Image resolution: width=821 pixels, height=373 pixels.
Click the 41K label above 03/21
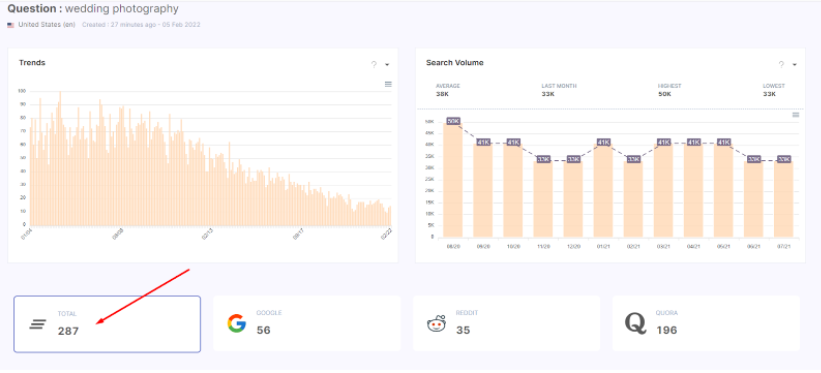[663, 142]
